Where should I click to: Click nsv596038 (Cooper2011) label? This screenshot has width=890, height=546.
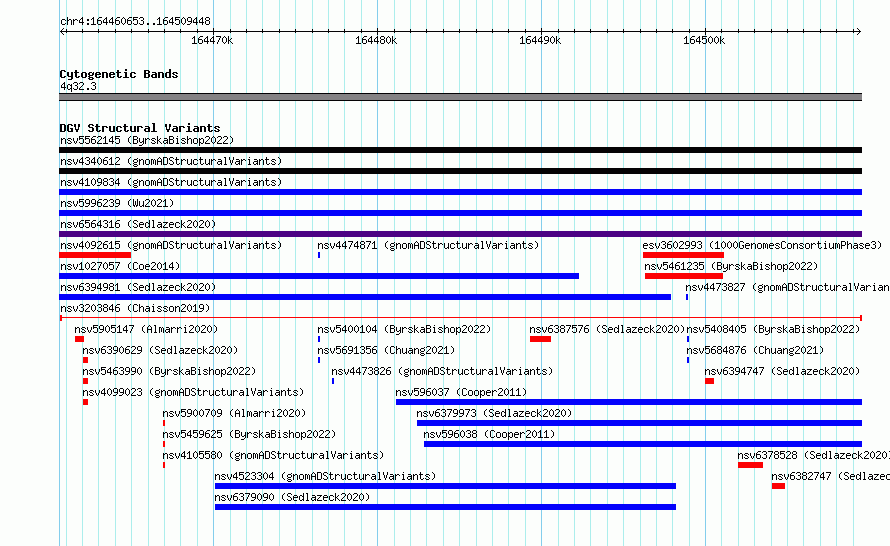tap(489, 434)
